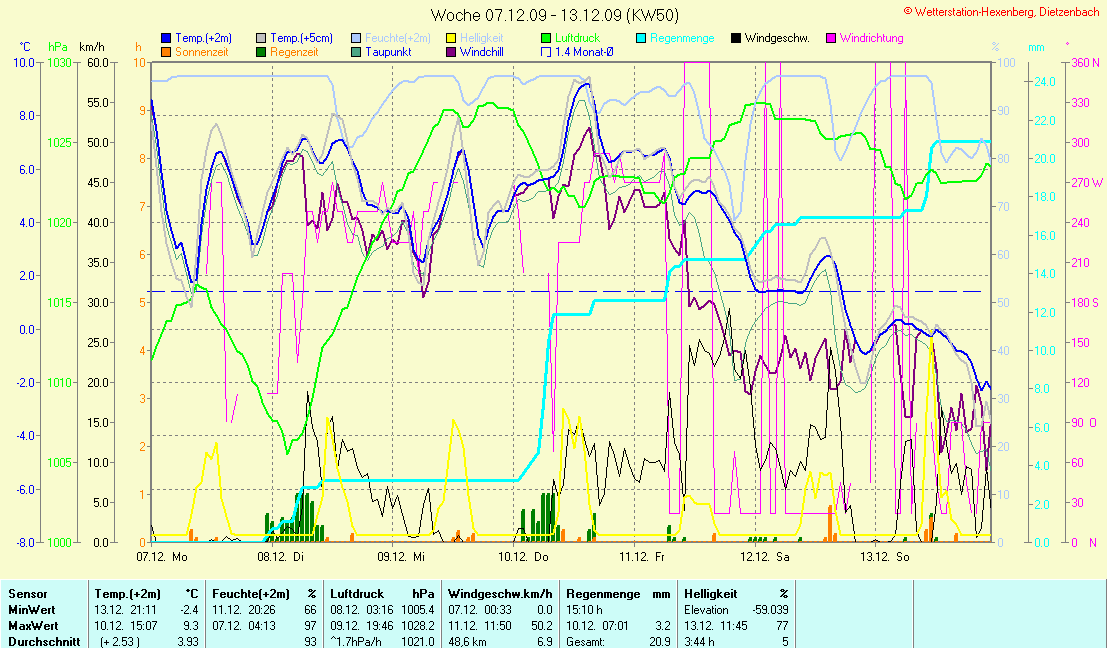This screenshot has height=648, width=1107.
Task: Click the cyan Regenmenge legend square
Action: point(642,38)
